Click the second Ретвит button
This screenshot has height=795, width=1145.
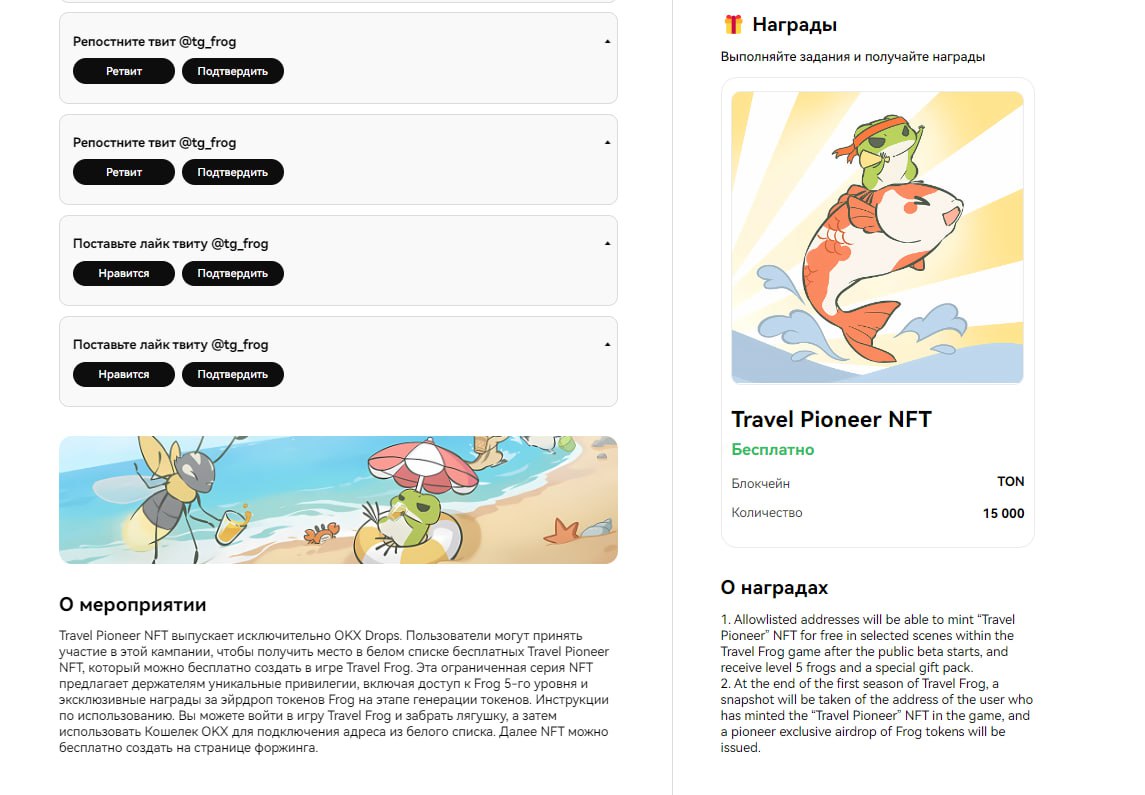tap(123, 172)
